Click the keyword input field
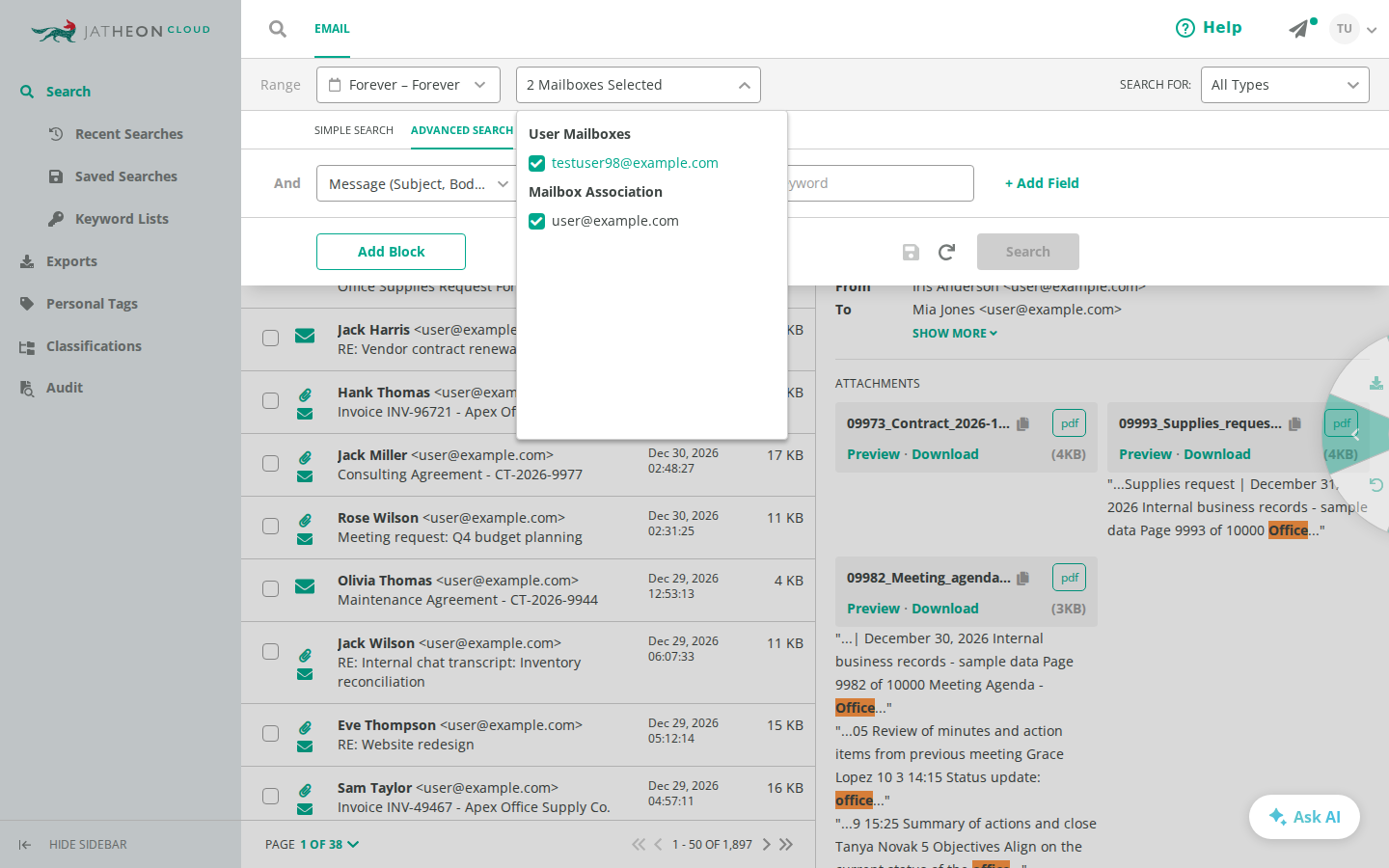Viewport: 1389px width, 868px height. [880, 183]
